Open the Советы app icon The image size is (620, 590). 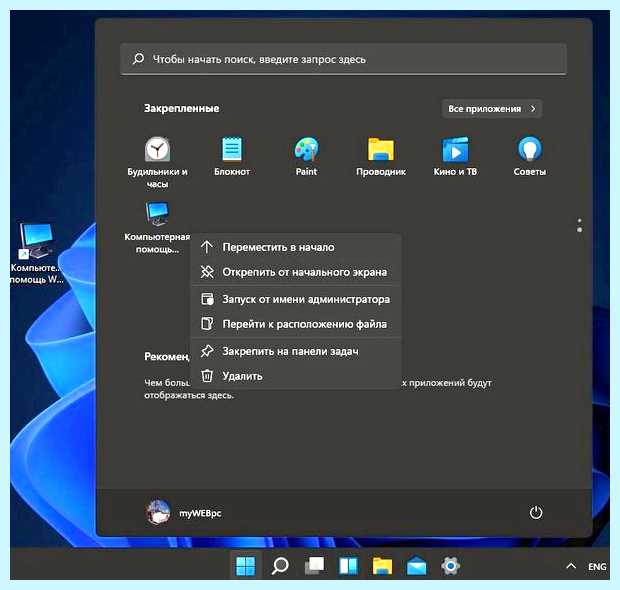(529, 156)
